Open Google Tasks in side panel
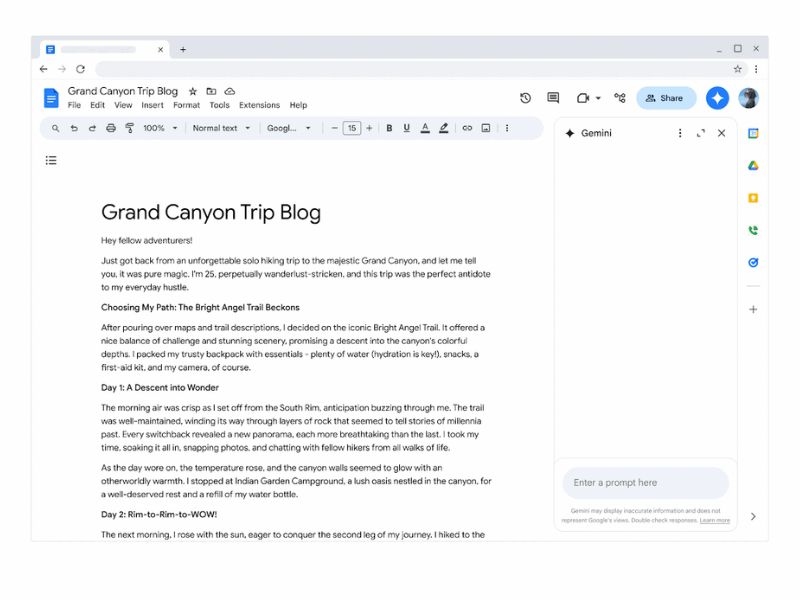The height and width of the screenshot is (600, 800). 753,262
